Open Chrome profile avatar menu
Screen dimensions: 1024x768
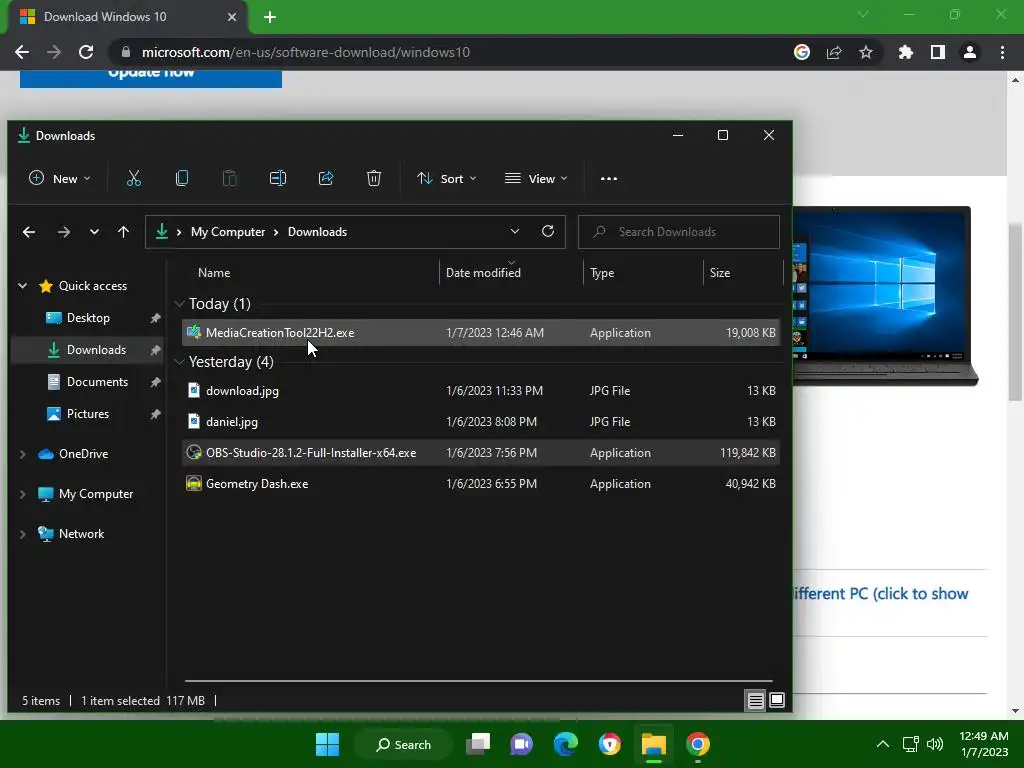(970, 52)
